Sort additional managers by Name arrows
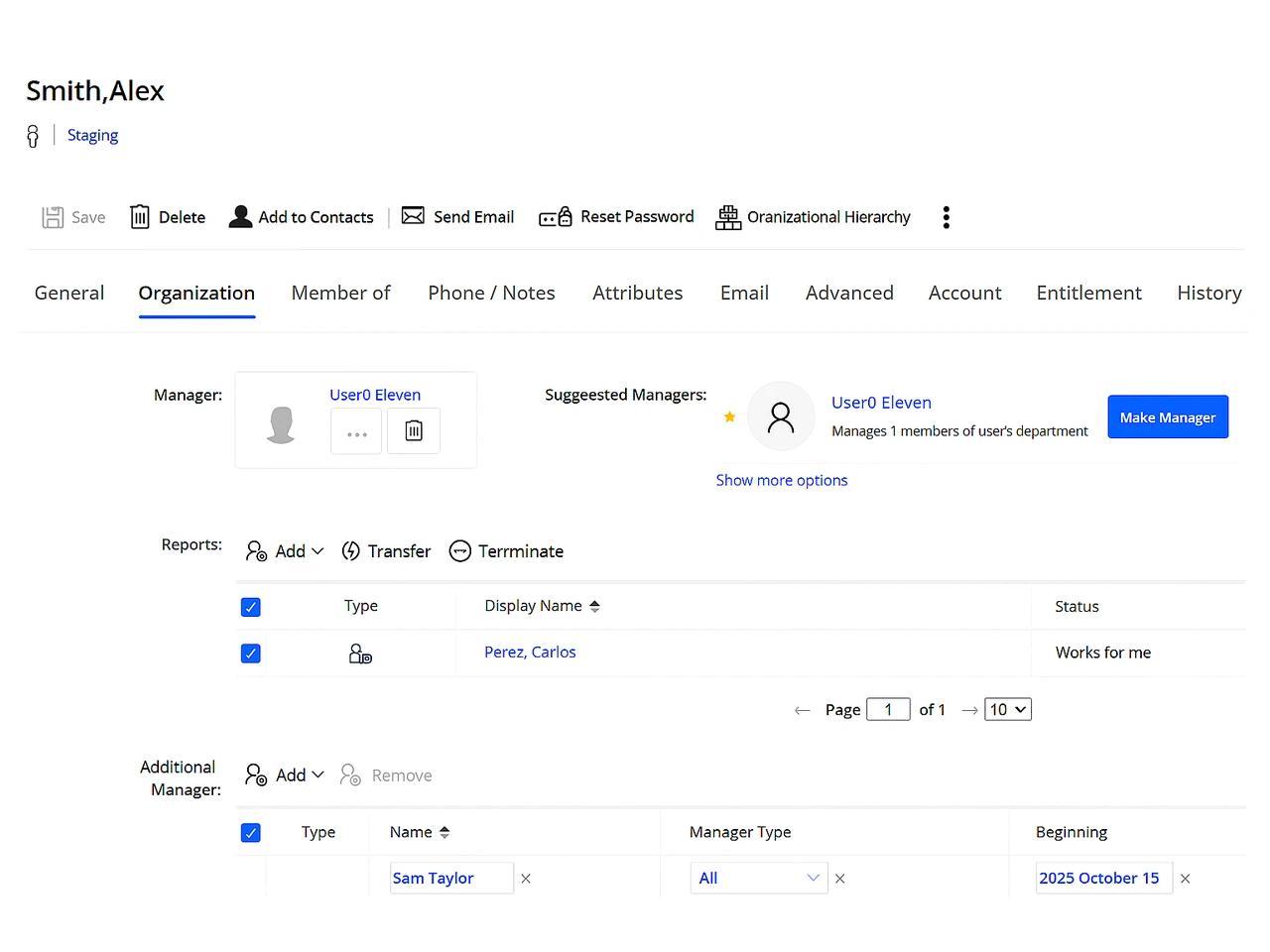Viewport: 1270px width, 952px height. click(444, 832)
